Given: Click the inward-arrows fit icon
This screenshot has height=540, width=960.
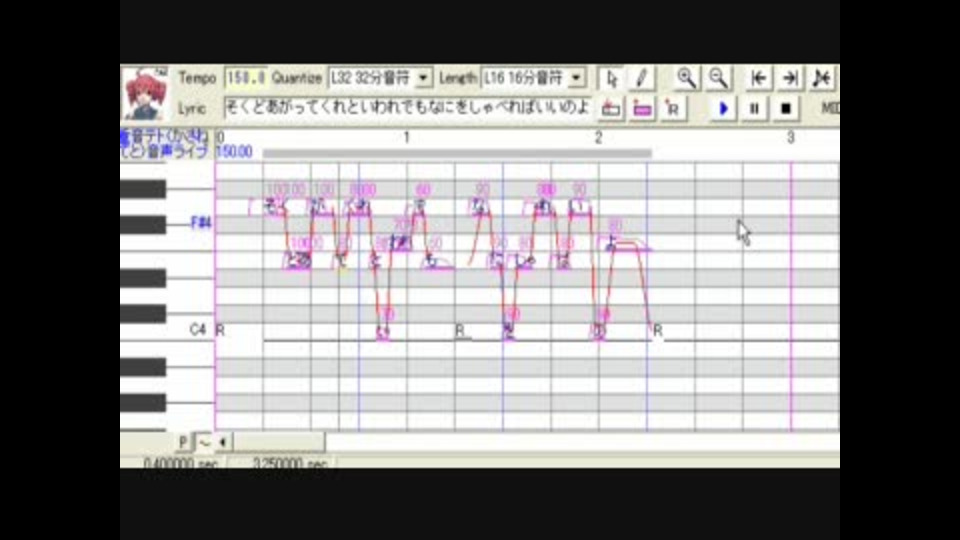Looking at the screenshot, I should coord(822,78).
